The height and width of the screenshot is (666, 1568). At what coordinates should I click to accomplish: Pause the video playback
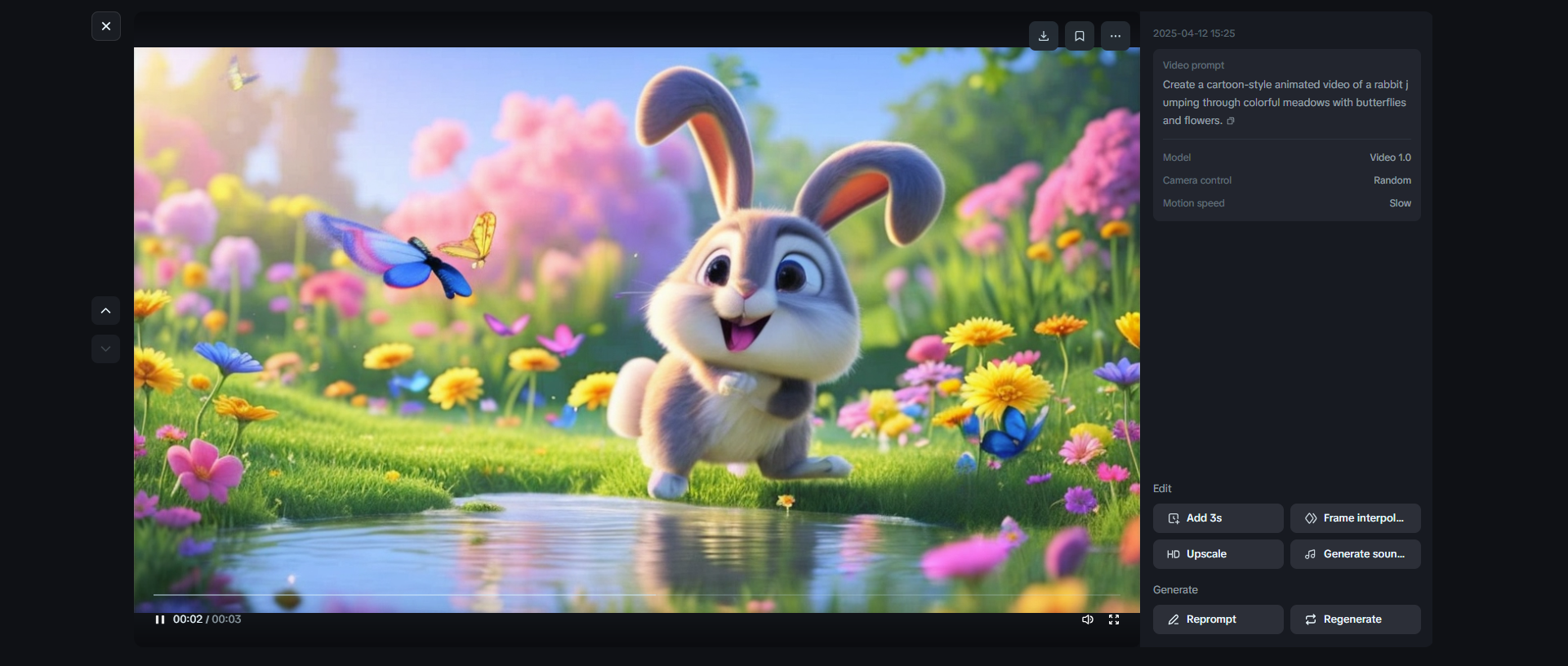(x=160, y=619)
